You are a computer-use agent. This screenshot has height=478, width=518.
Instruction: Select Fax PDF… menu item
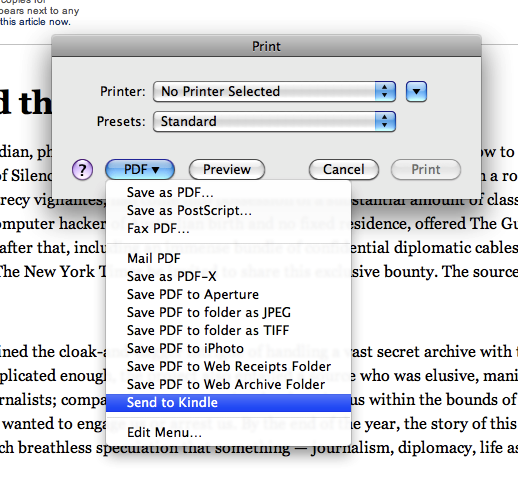228,228
